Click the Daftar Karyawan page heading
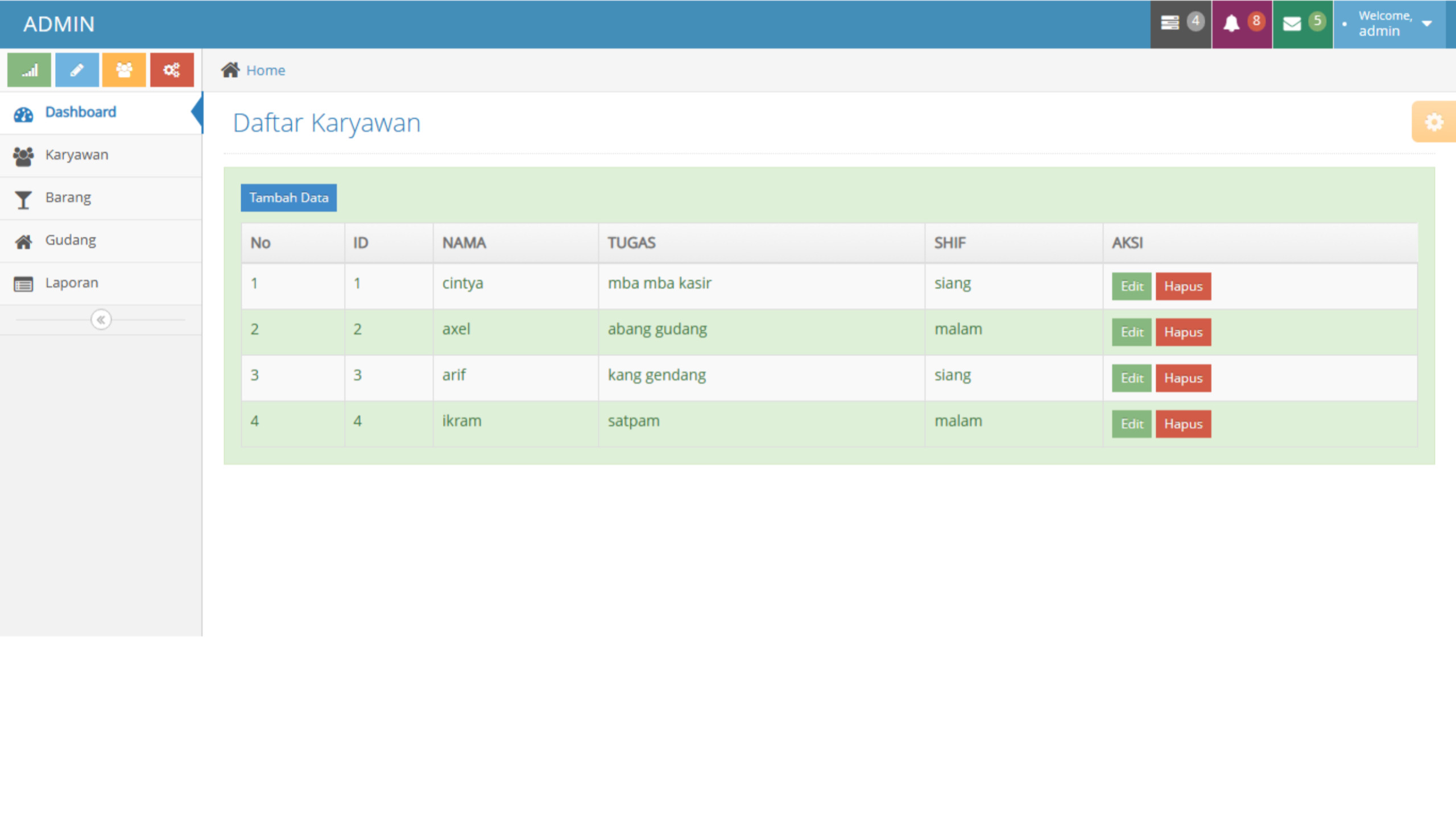 [326, 123]
